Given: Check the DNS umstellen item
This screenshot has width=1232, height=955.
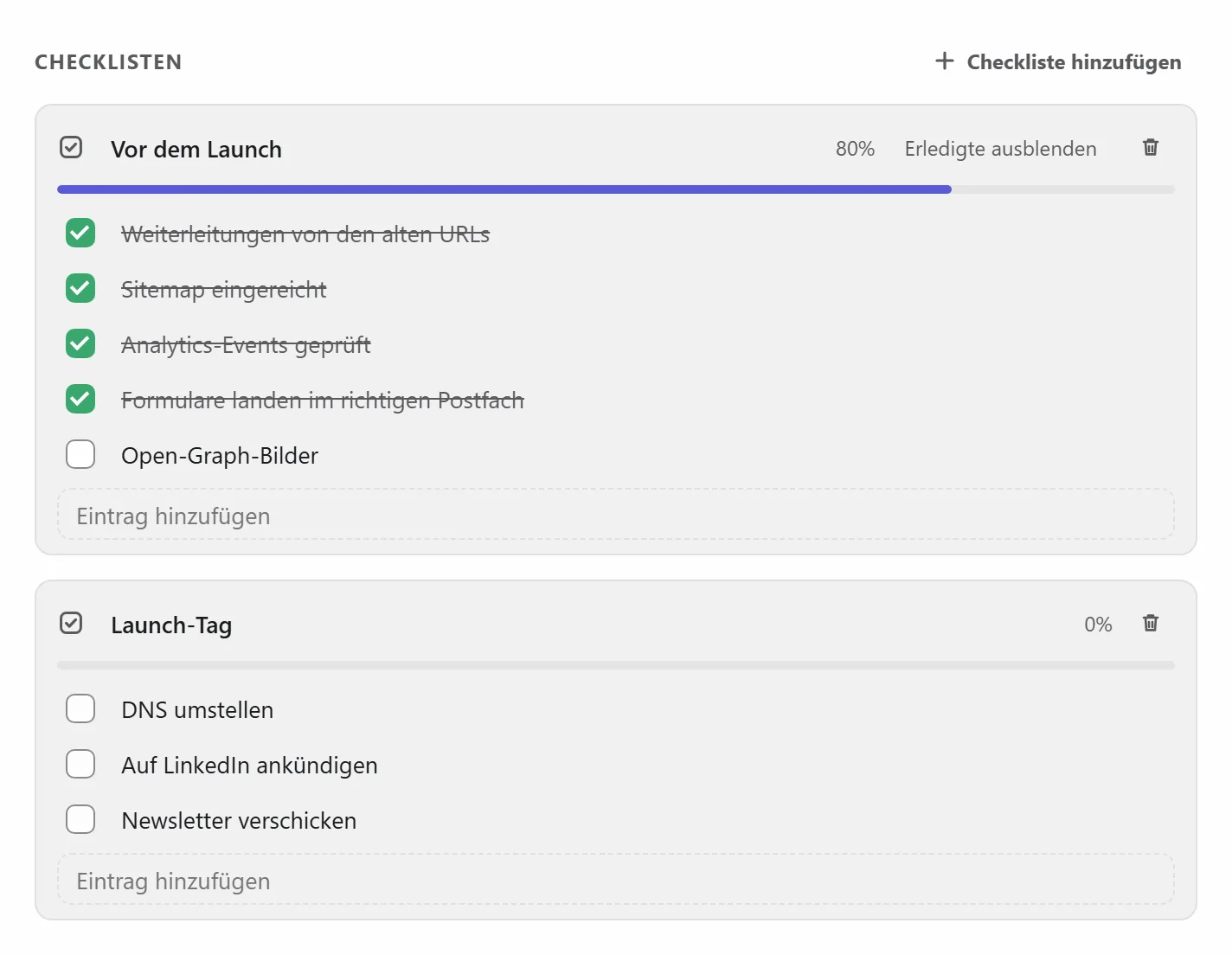Looking at the screenshot, I should pos(80,708).
